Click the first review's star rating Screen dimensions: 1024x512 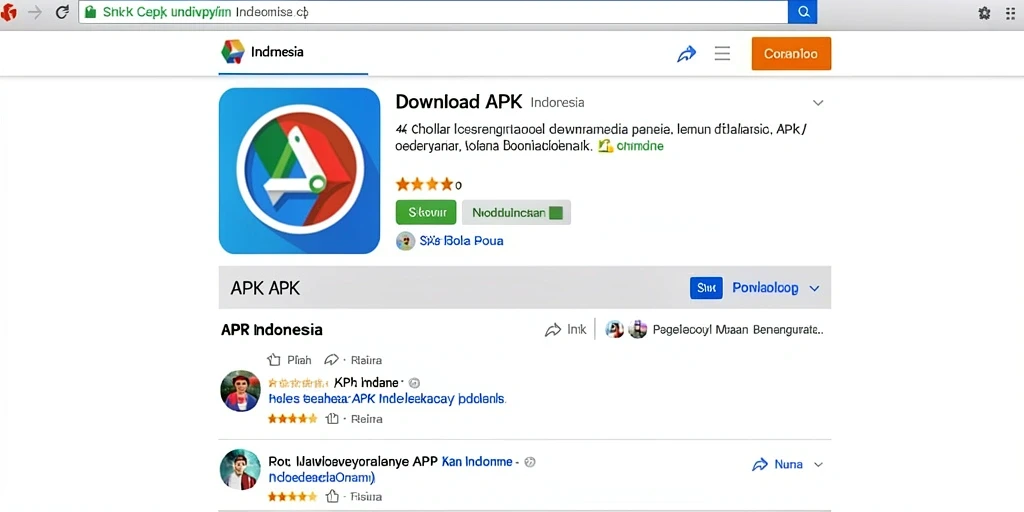click(x=293, y=419)
